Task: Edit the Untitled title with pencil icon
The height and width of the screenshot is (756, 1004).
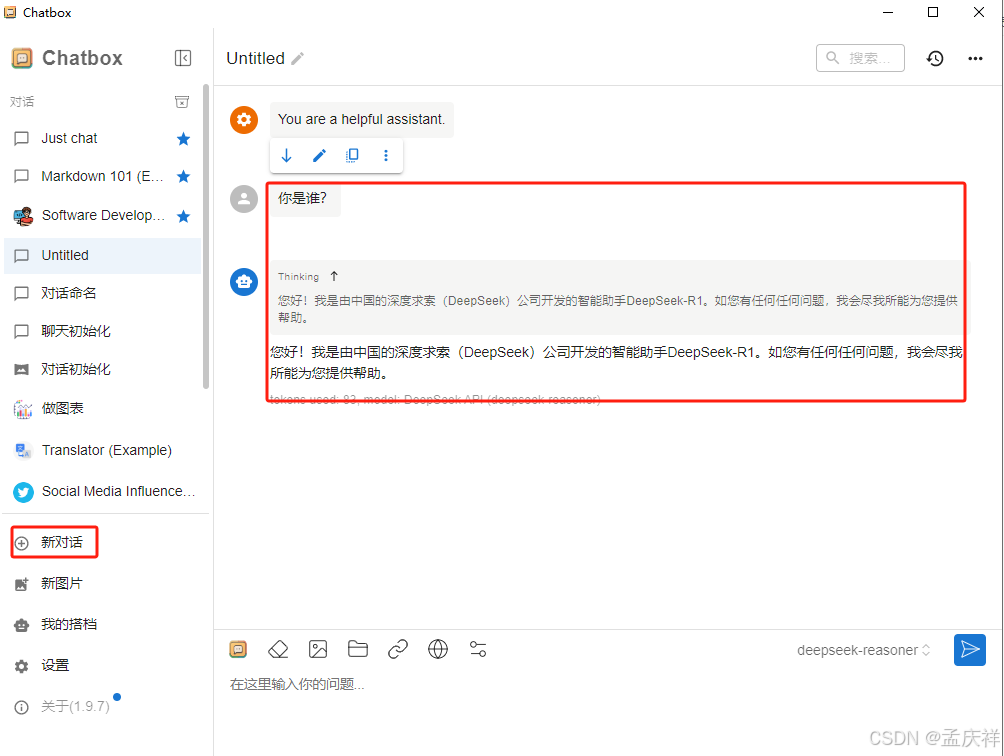Action: (x=297, y=59)
